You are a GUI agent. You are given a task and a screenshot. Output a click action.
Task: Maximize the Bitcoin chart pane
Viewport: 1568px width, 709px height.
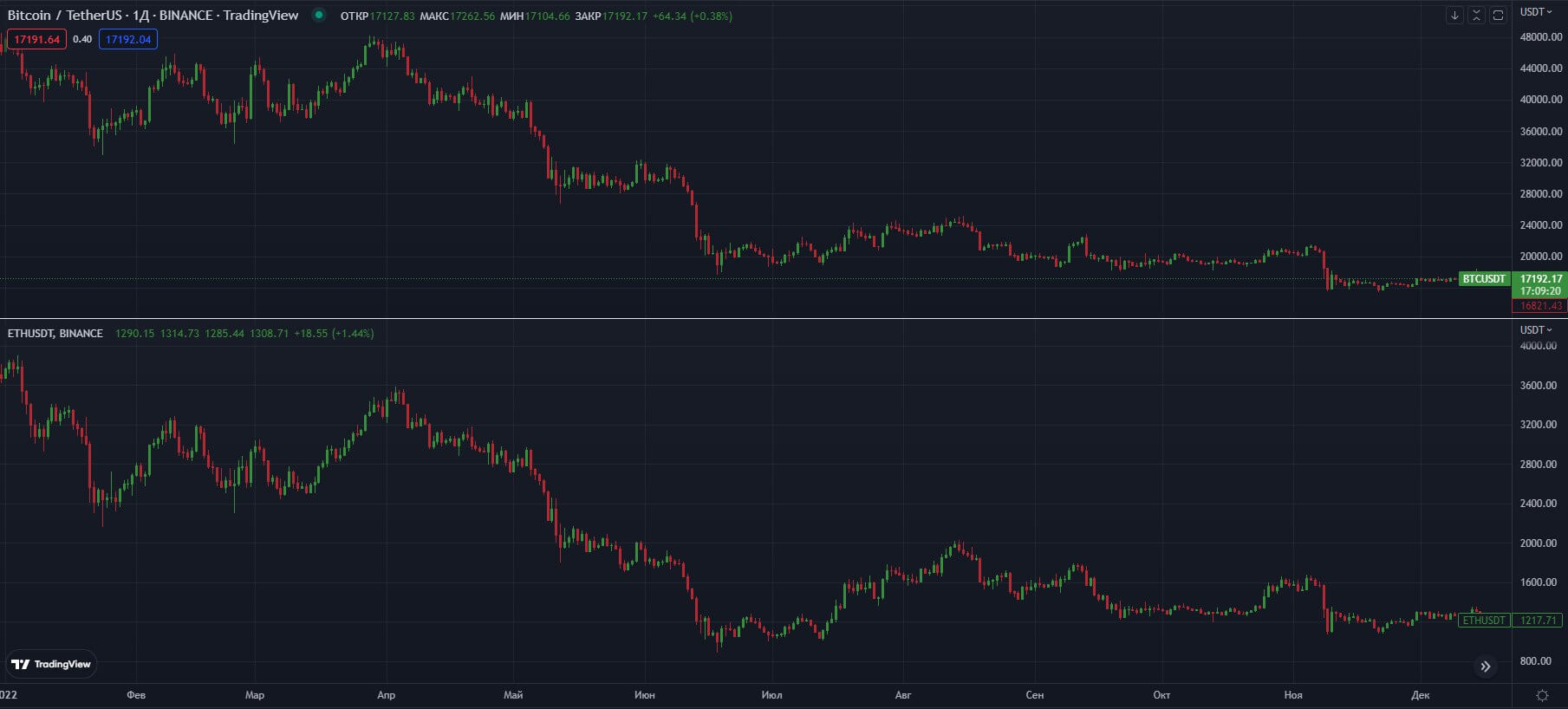coord(1498,16)
